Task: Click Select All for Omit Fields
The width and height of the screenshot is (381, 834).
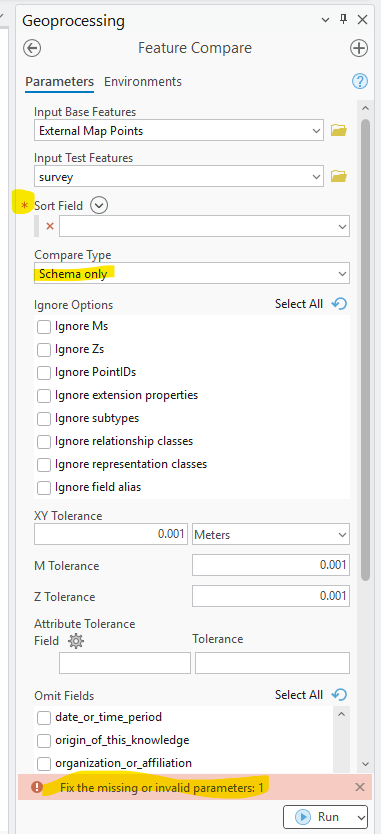Action: [299, 695]
